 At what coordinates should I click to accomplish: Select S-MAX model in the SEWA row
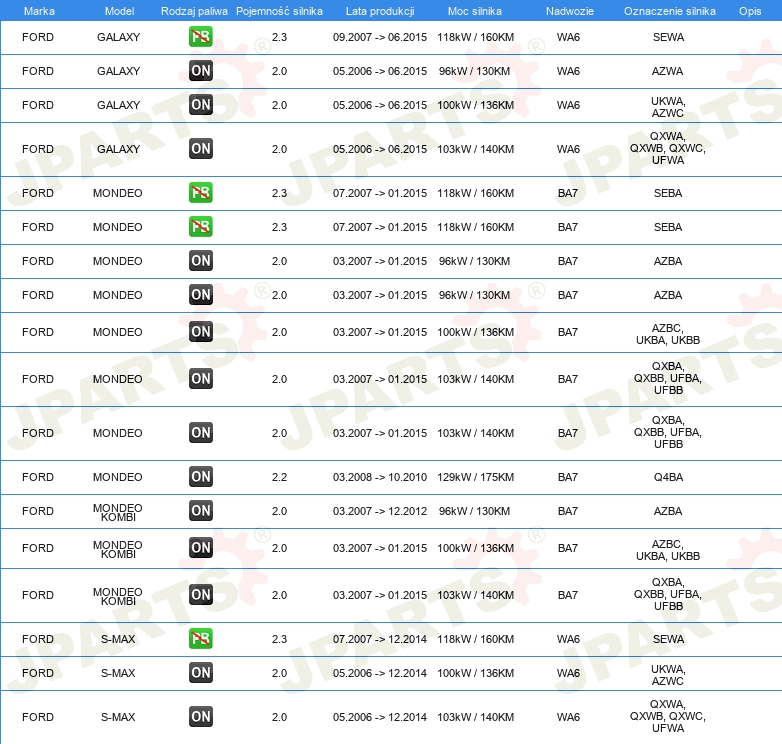tap(118, 639)
